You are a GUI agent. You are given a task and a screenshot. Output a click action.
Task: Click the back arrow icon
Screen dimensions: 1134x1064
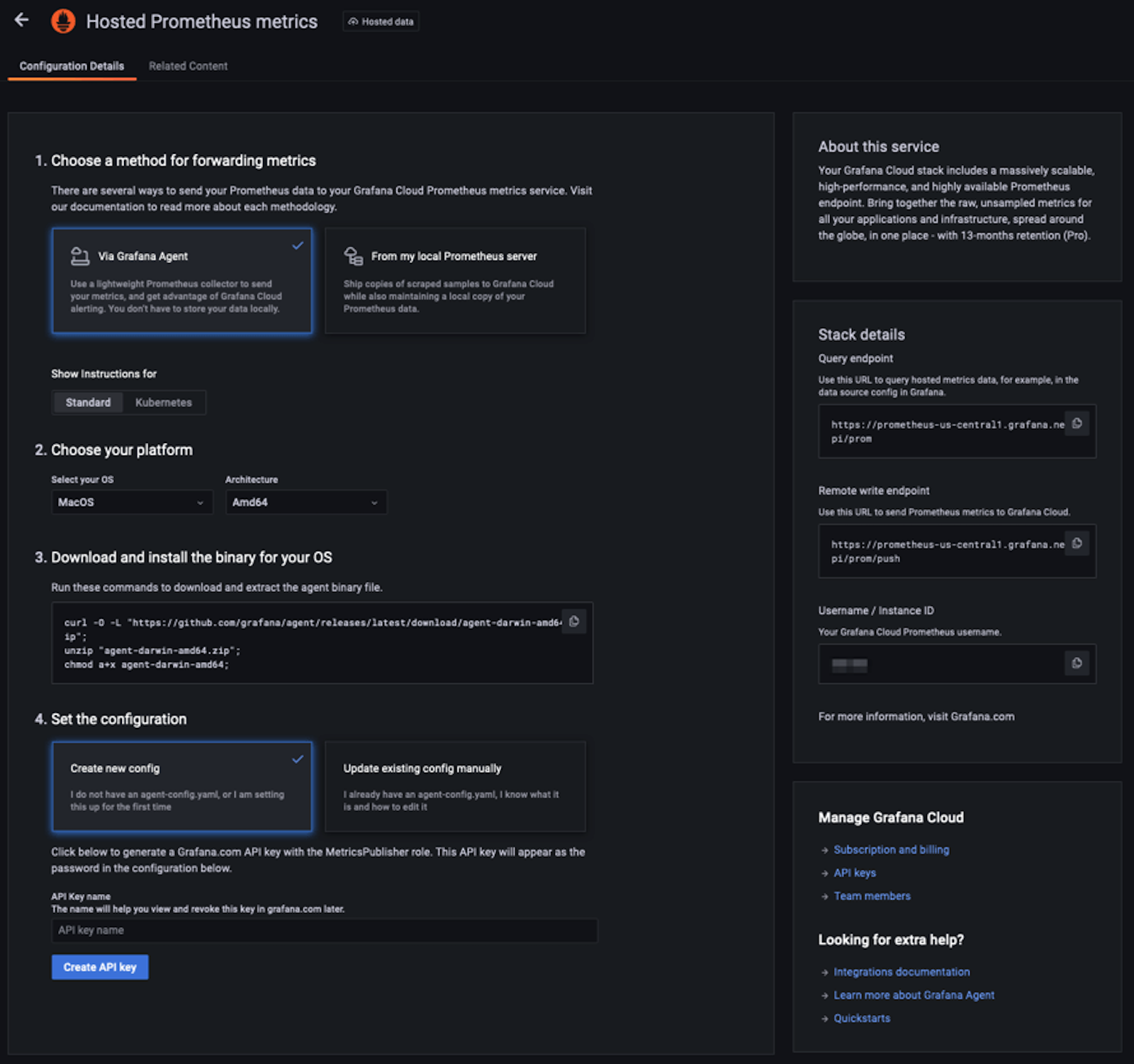pyautogui.click(x=22, y=21)
